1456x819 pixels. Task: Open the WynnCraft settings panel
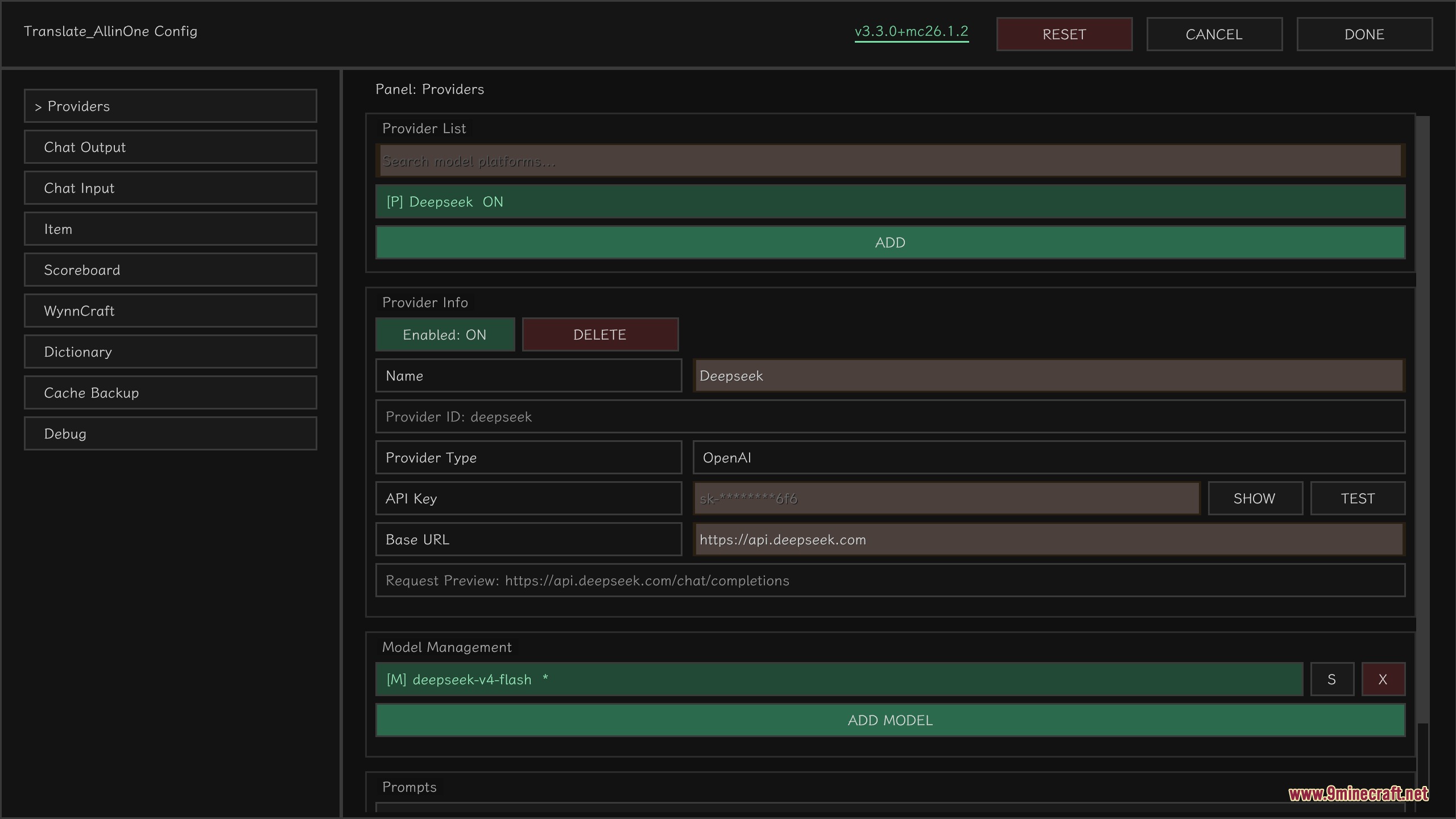(x=170, y=311)
